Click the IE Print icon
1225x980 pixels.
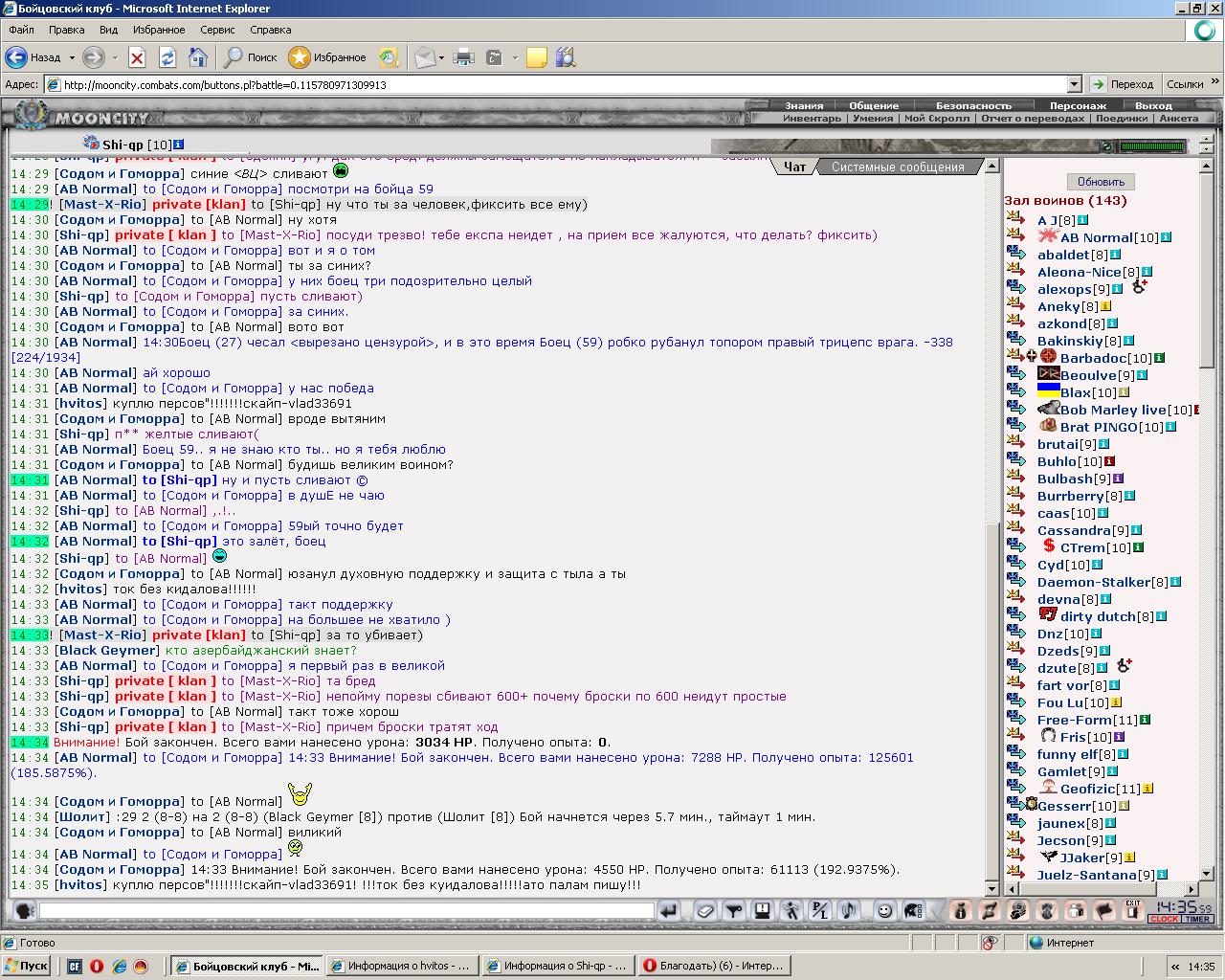[x=464, y=57]
